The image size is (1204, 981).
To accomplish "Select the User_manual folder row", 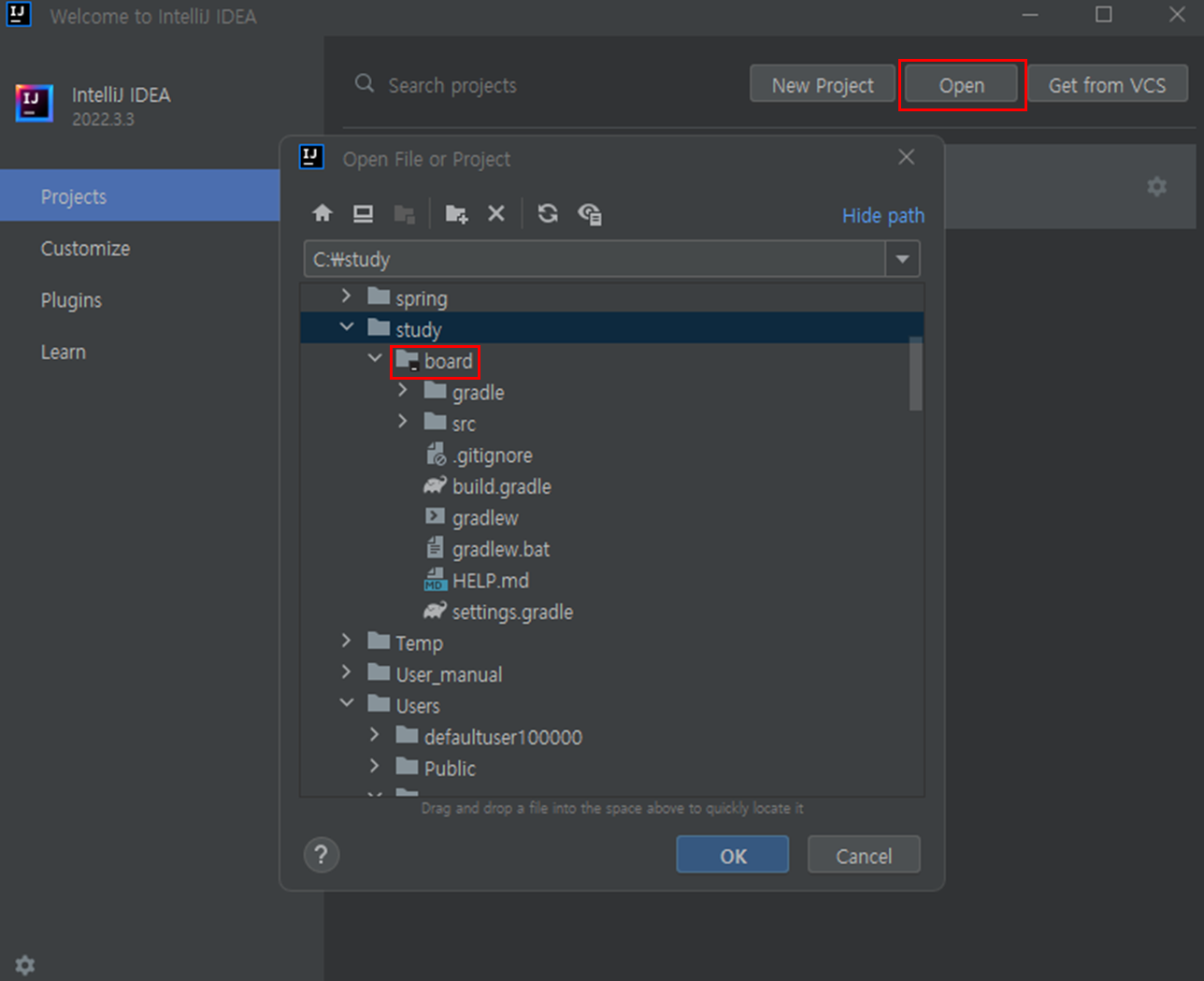I will pos(611,674).
